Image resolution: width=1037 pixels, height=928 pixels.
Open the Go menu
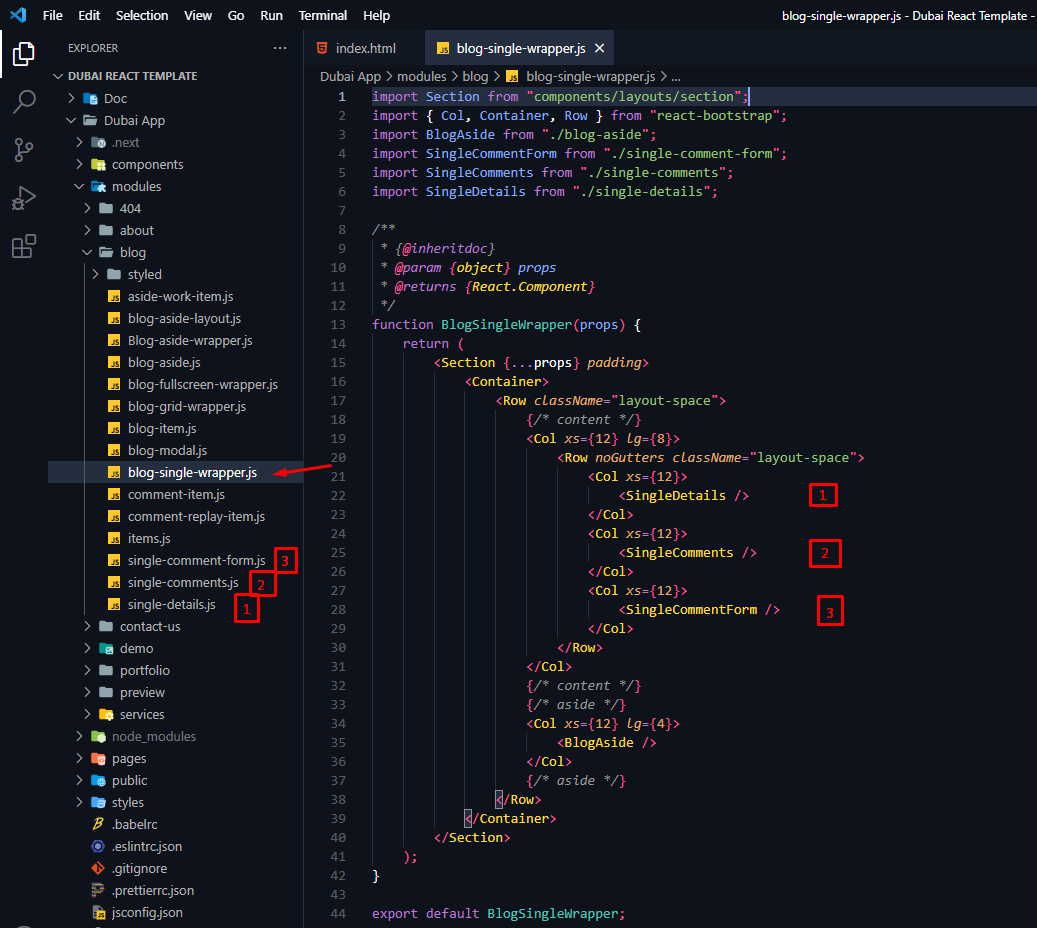[236, 15]
